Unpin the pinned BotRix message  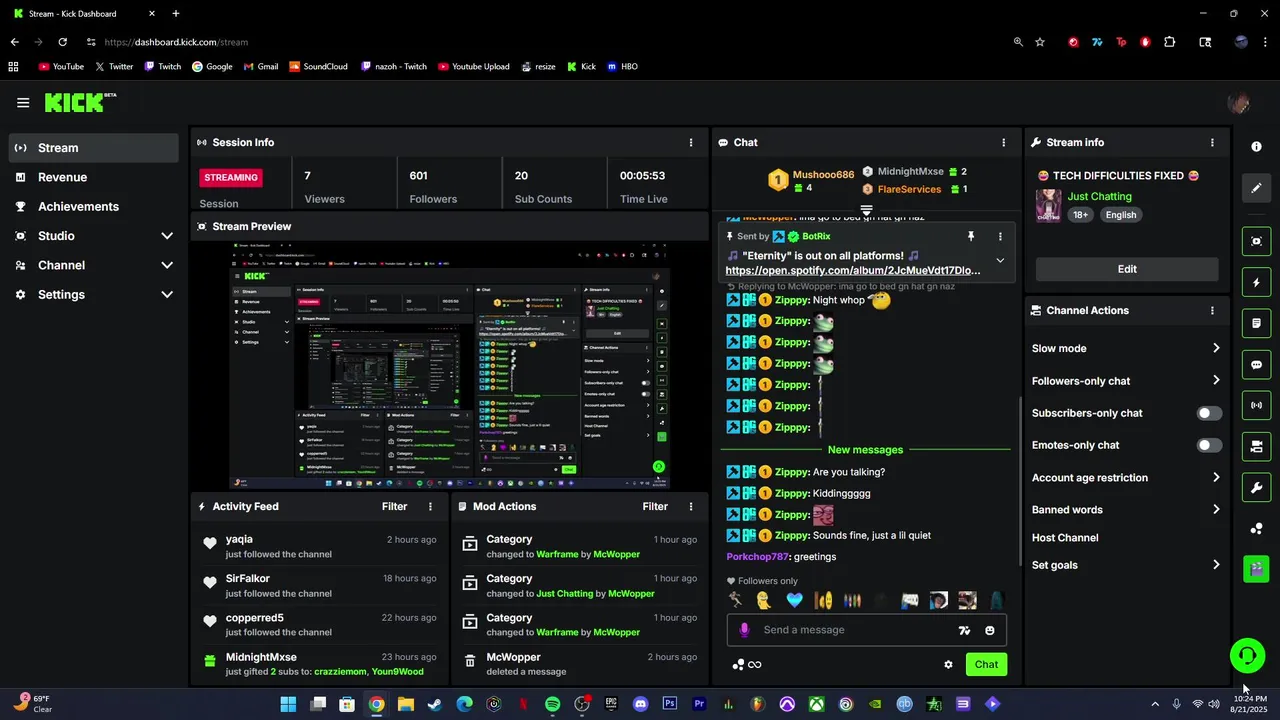coord(970,236)
